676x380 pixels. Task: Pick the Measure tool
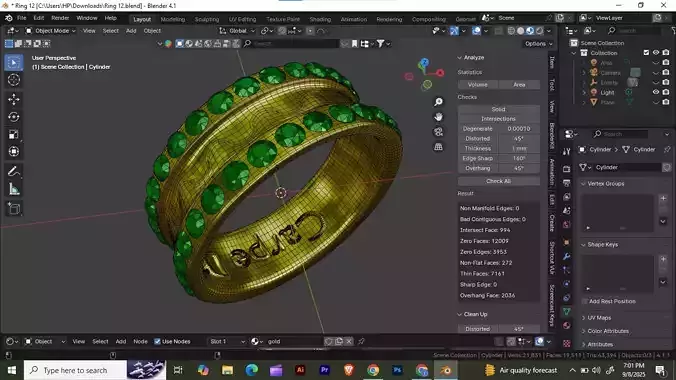pyautogui.click(x=14, y=189)
